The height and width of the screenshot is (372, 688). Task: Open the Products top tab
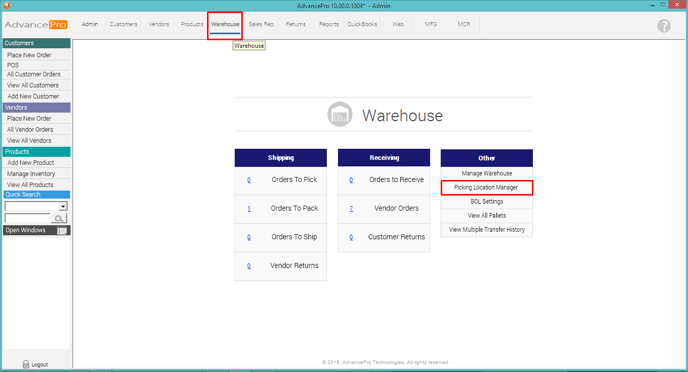[x=192, y=24]
